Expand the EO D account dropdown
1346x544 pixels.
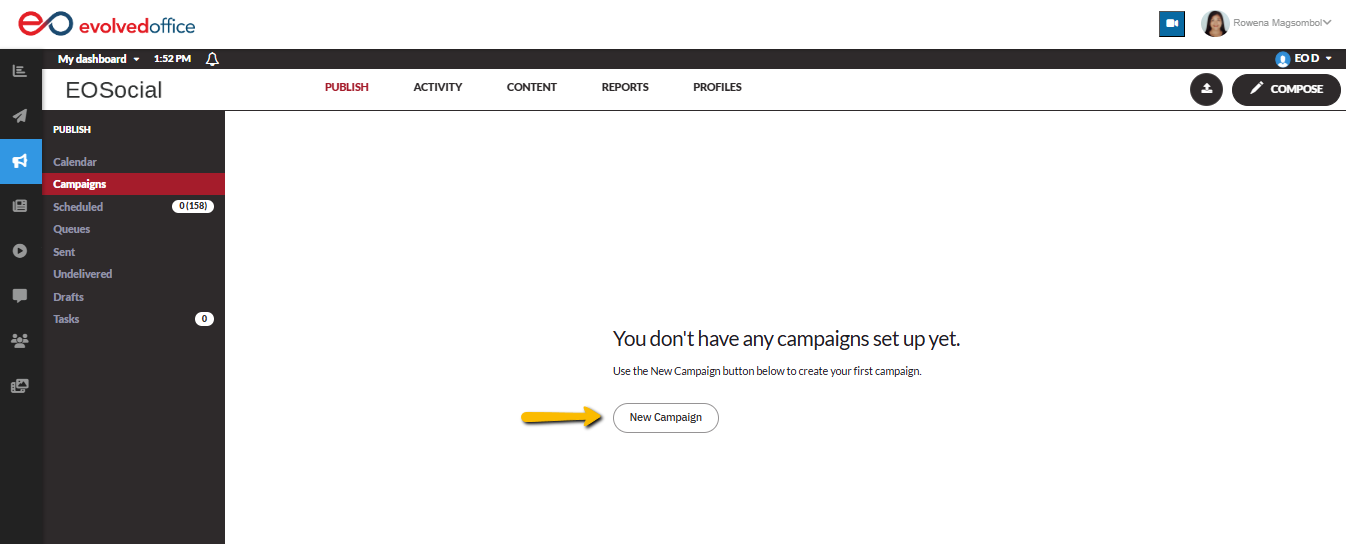[1304, 59]
